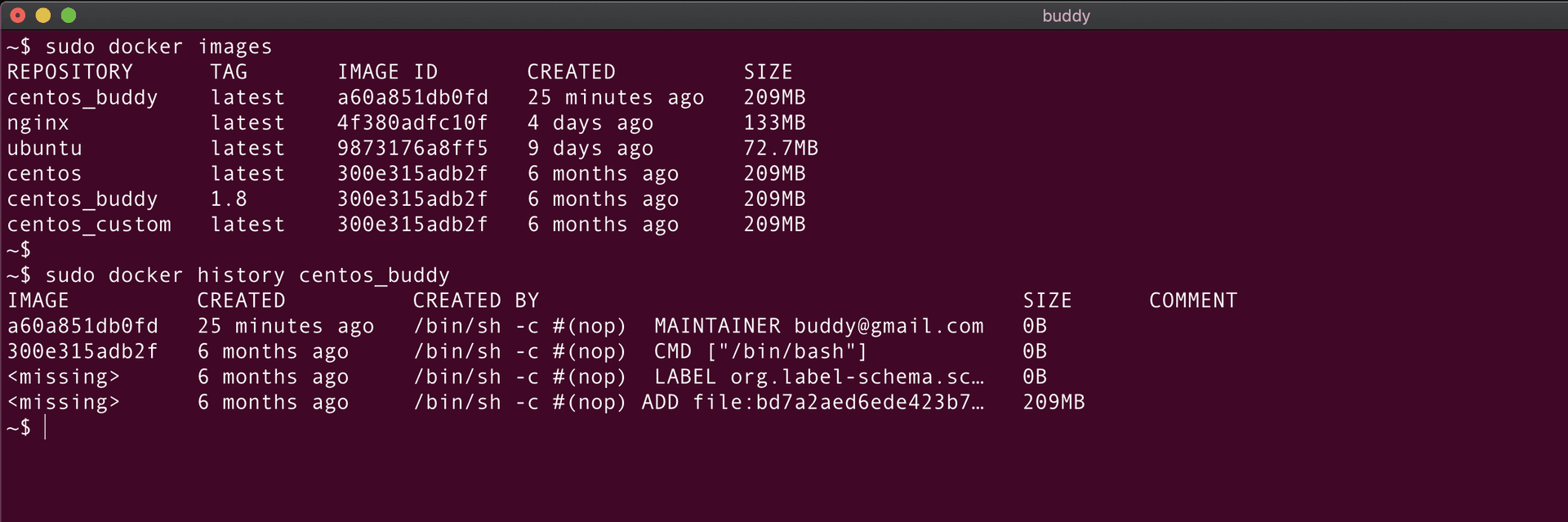Click the ADD file:bd7a2aed6ede423b7 entry
Image resolution: width=1568 pixels, height=522 pixels.
813,402
